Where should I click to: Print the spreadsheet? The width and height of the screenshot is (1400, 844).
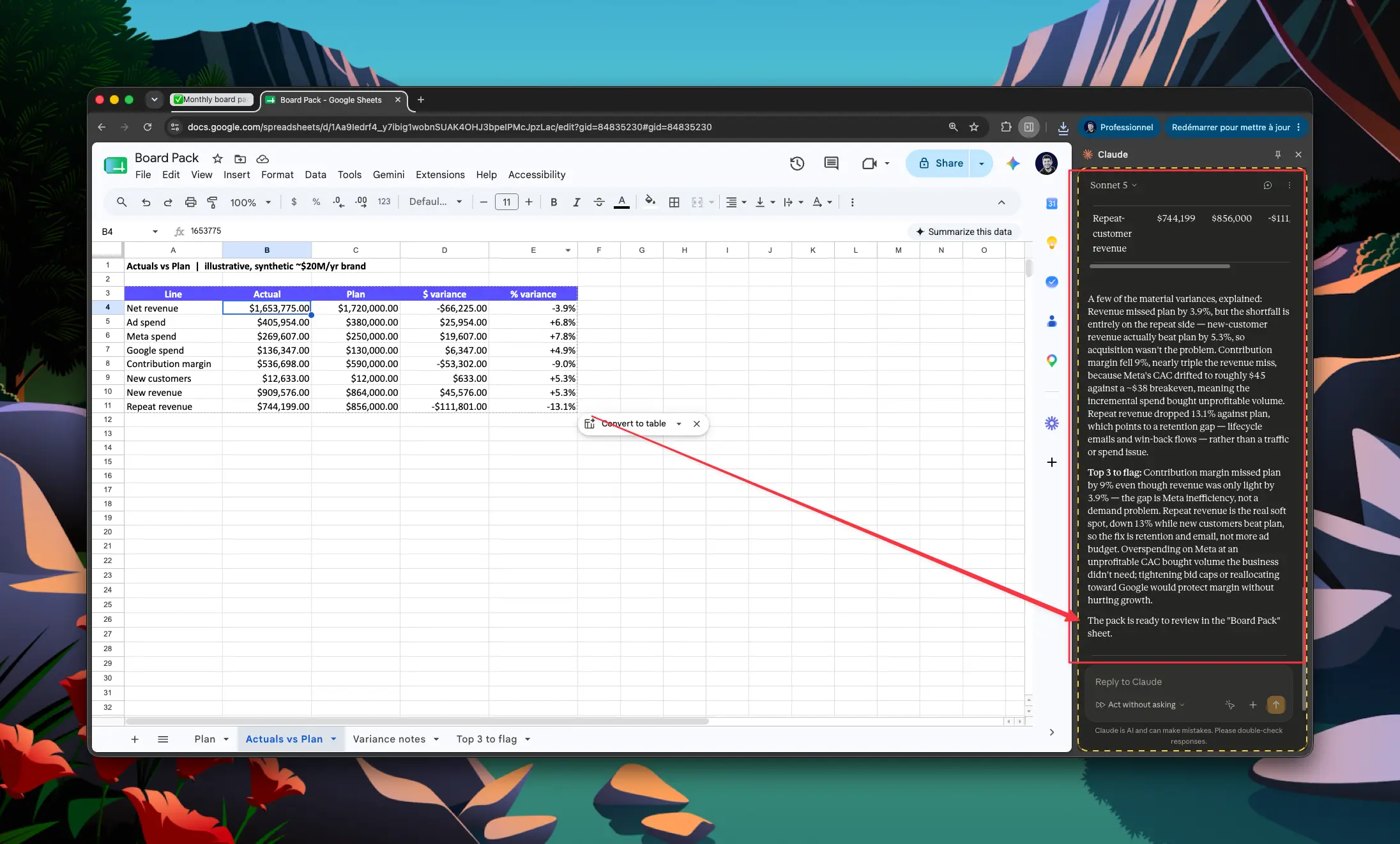click(190, 202)
